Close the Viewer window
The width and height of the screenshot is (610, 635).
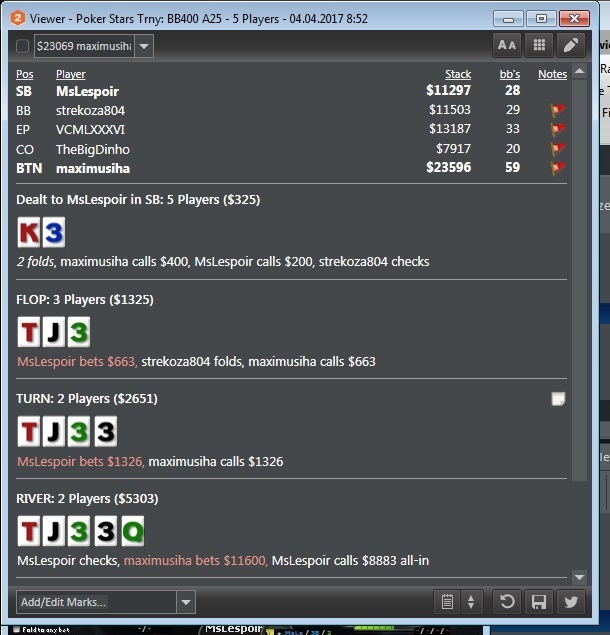[x=574, y=19]
